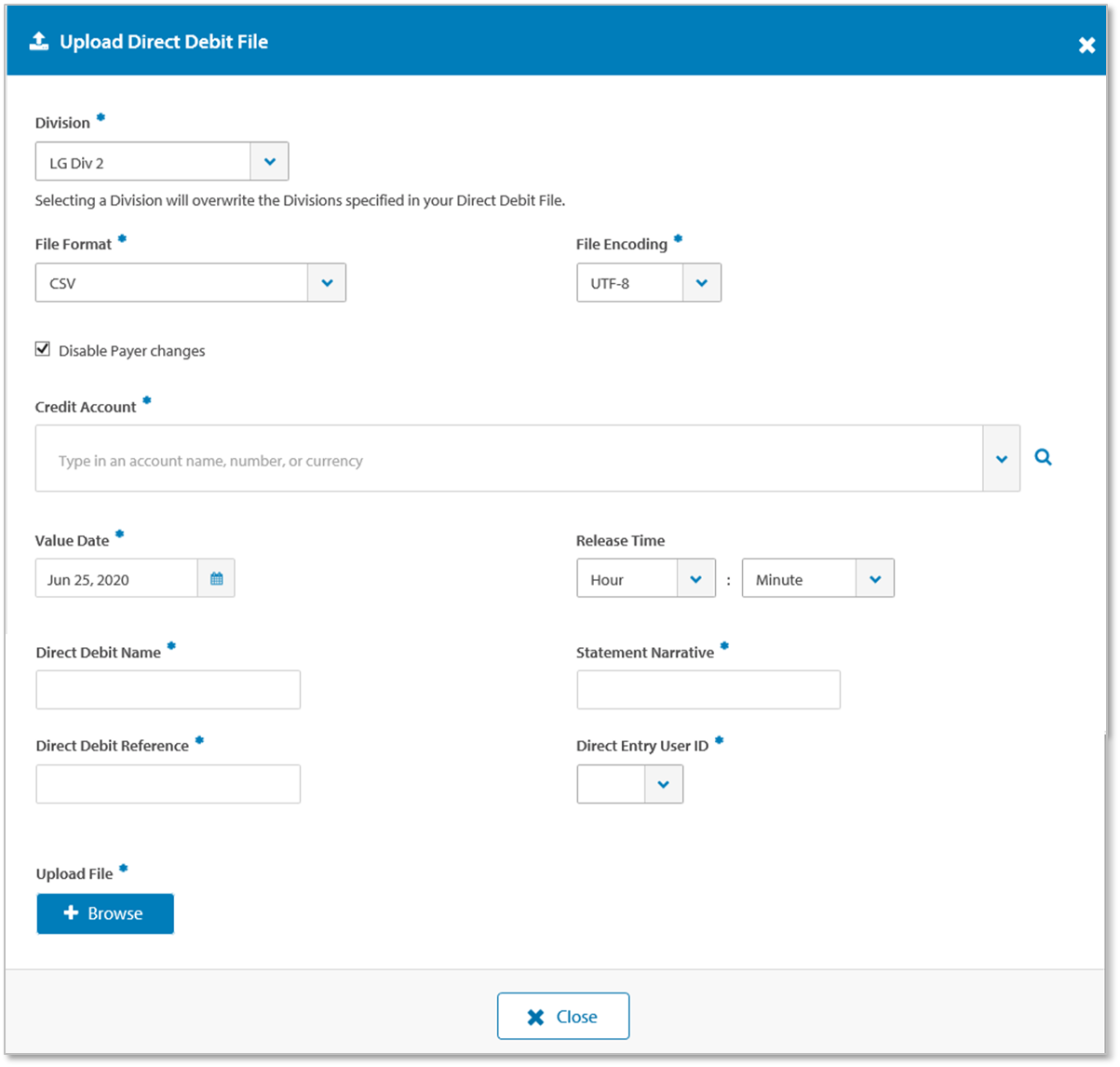Select the Direct Debit Reference input

click(x=168, y=784)
